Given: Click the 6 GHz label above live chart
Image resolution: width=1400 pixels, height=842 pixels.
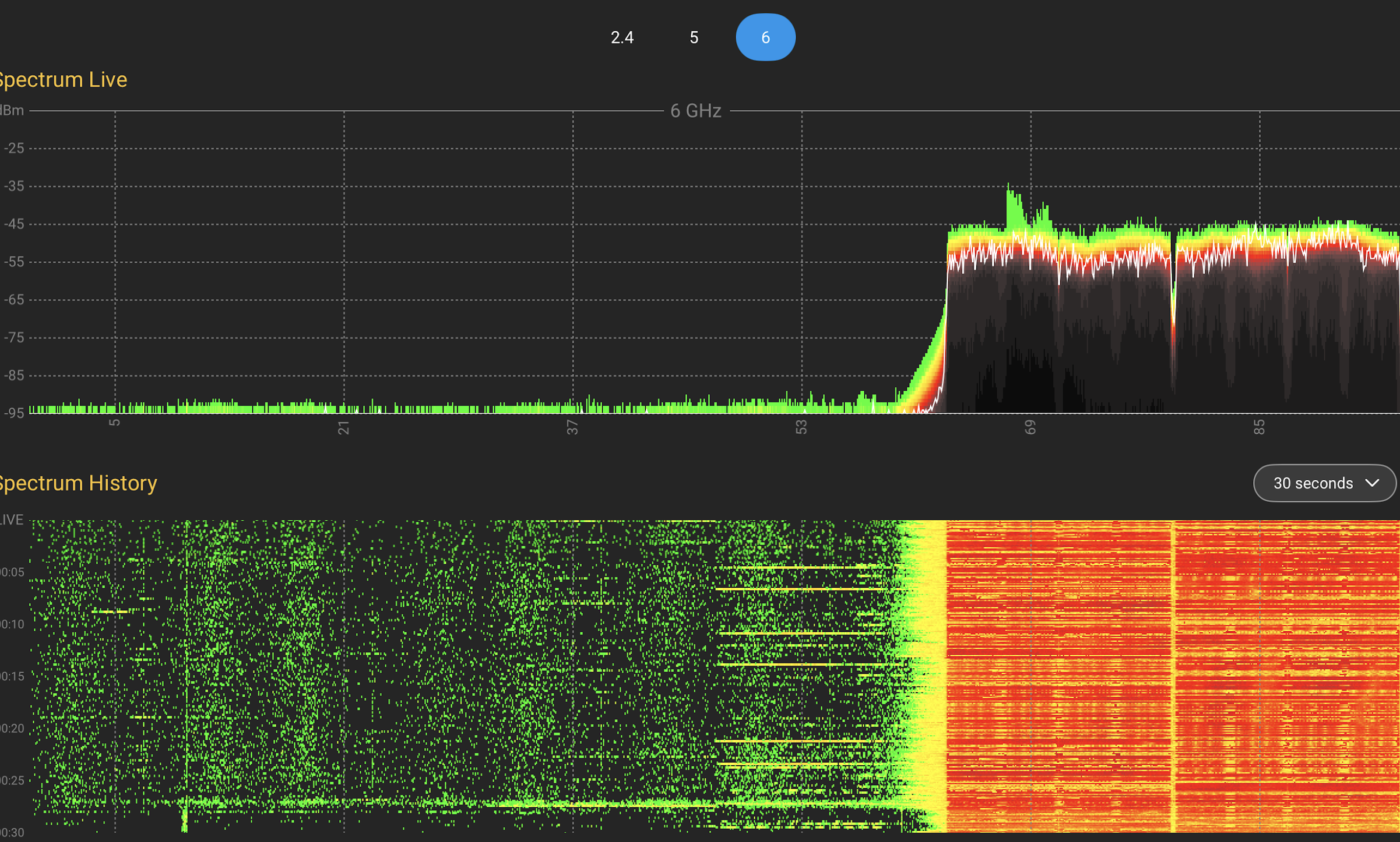Looking at the screenshot, I should 696,110.
